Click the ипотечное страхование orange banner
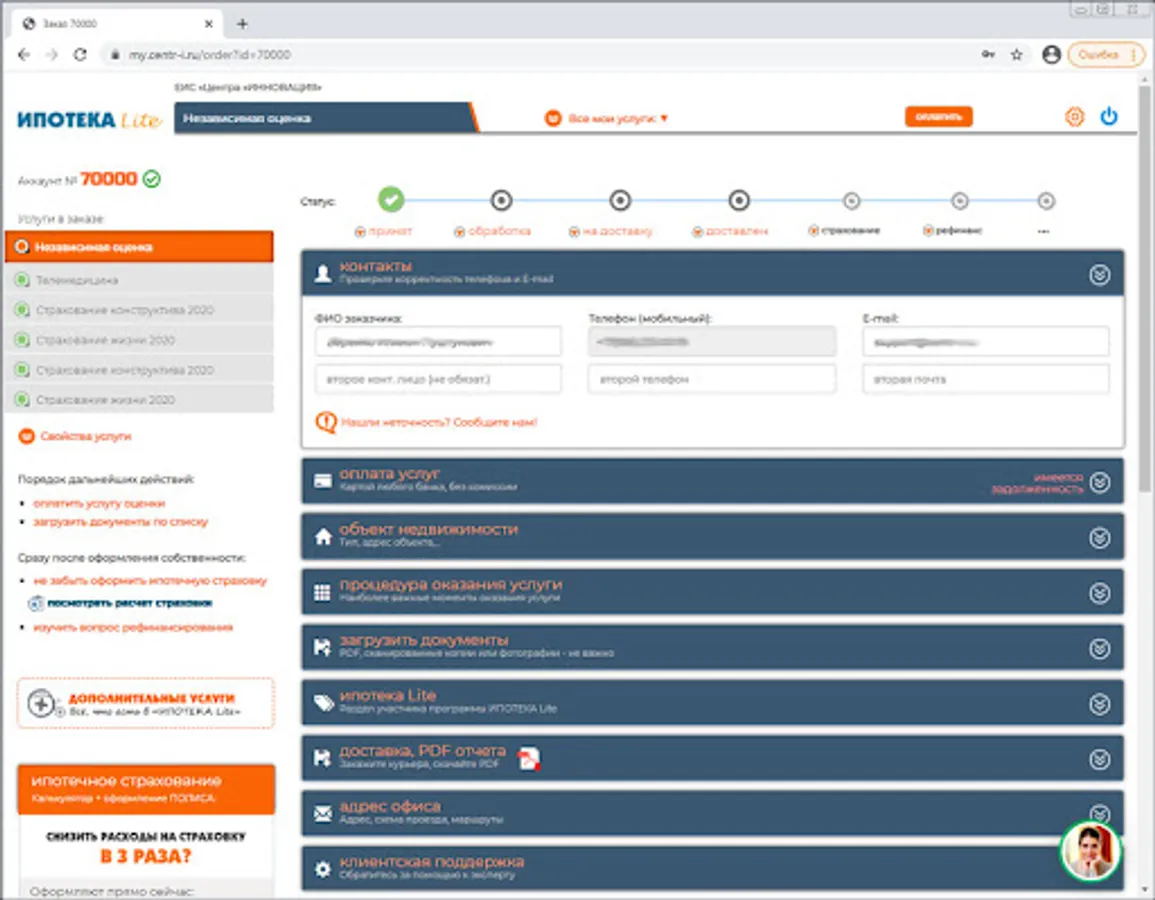1155x900 pixels. pyautogui.click(x=146, y=788)
